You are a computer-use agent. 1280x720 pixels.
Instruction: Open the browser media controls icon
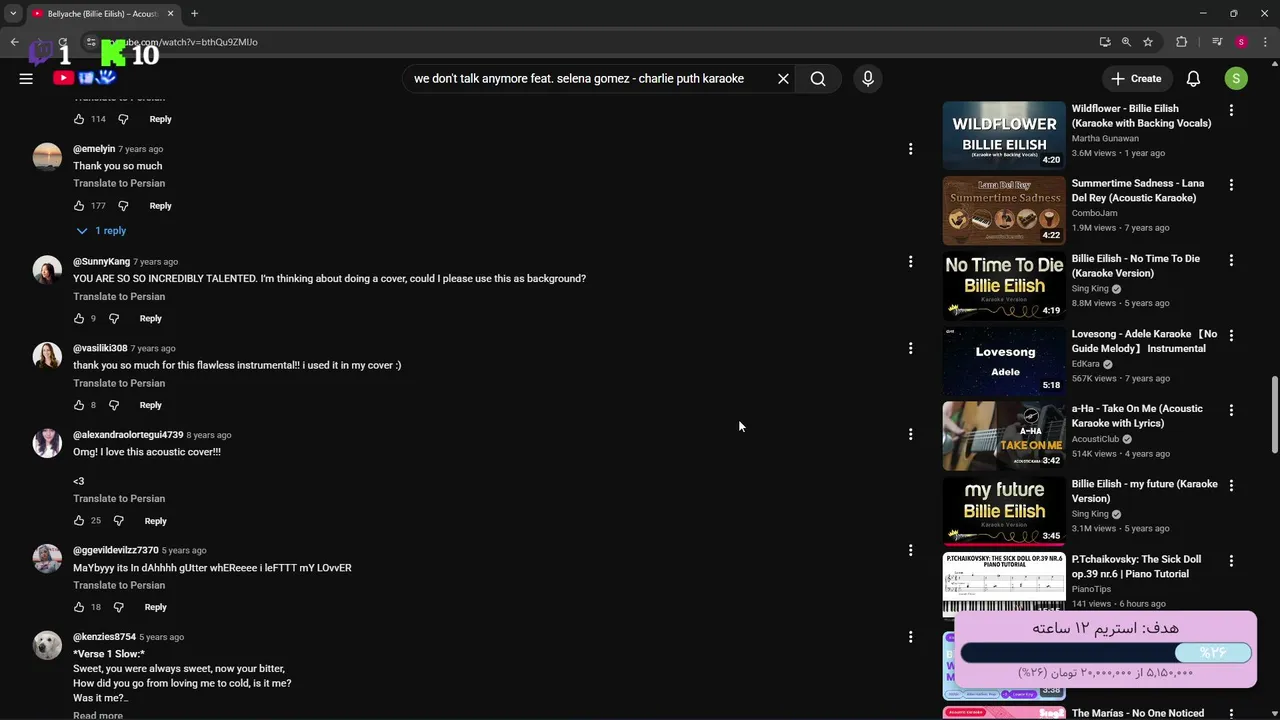[x=1217, y=42]
